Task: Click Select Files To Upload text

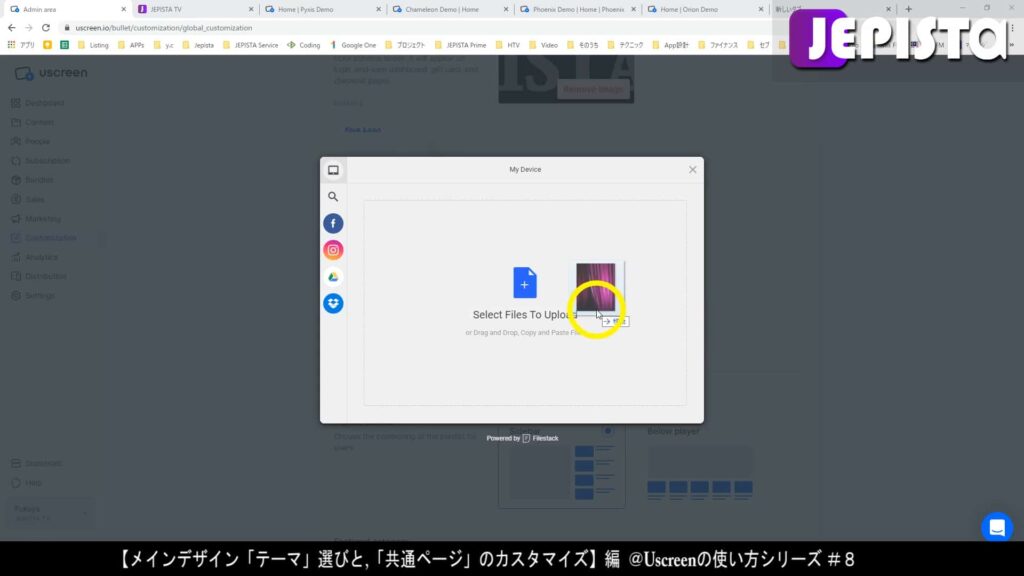Action: (x=524, y=315)
